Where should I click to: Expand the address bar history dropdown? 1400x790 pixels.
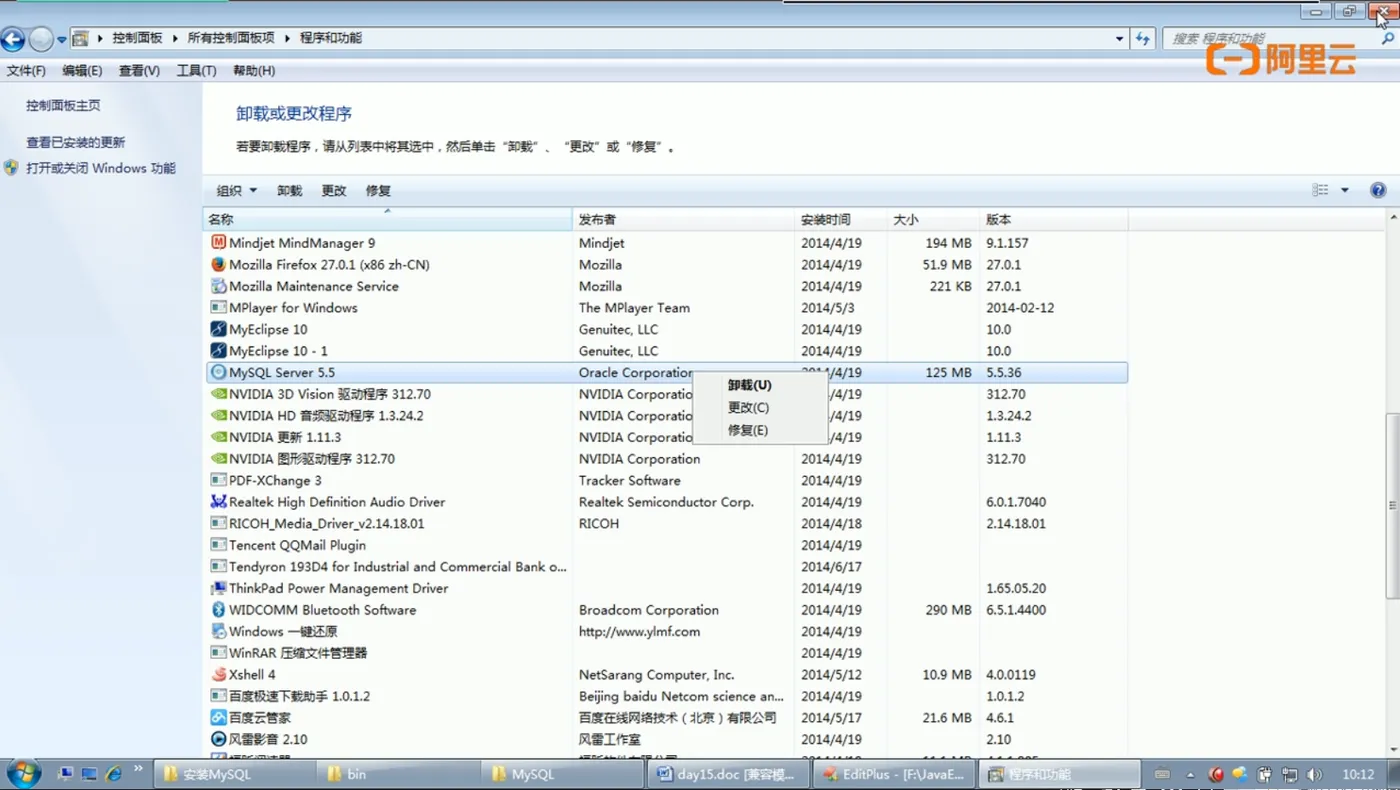(1119, 38)
